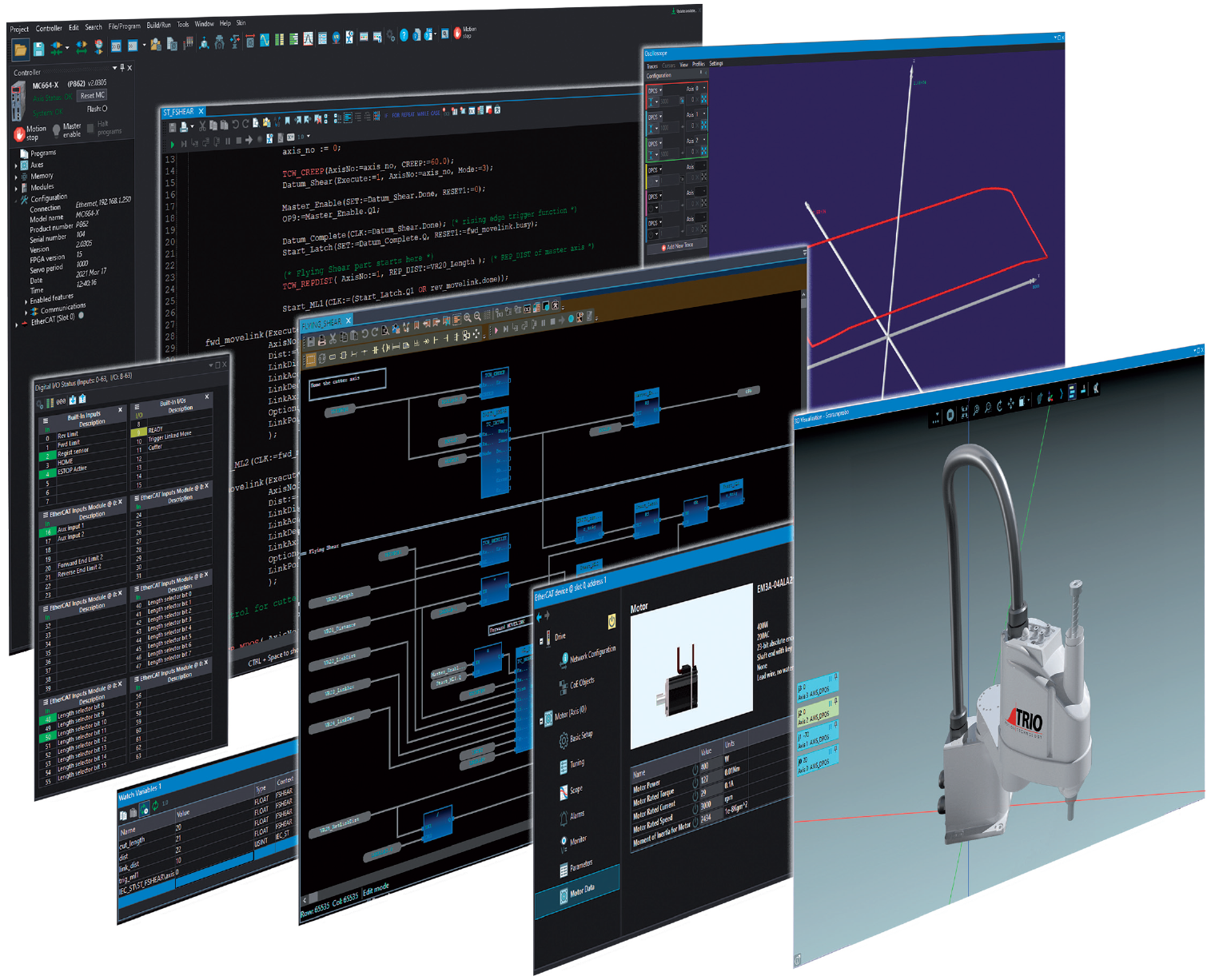Switch to the Traces tab in Oscilloscope
The width and height of the screenshot is (1211, 980).
click(652, 66)
